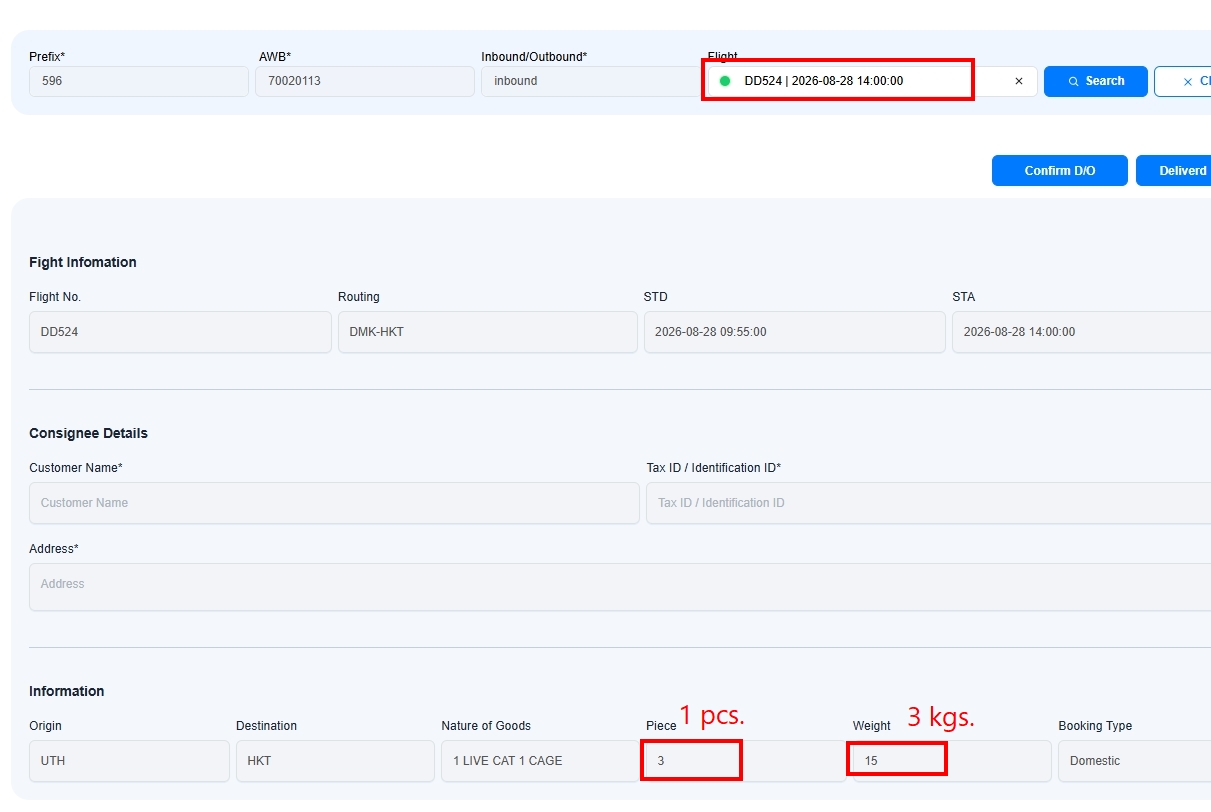Click the Routing field DMK-HKT

pyautogui.click(x=487, y=332)
